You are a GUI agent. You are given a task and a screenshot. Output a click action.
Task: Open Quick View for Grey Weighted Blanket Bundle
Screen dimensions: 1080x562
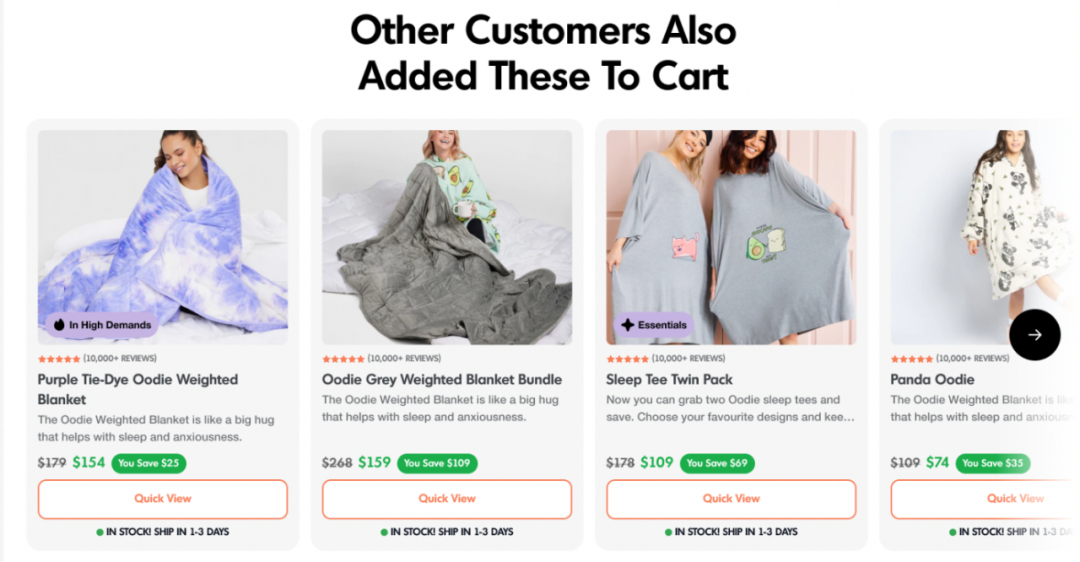tap(447, 499)
